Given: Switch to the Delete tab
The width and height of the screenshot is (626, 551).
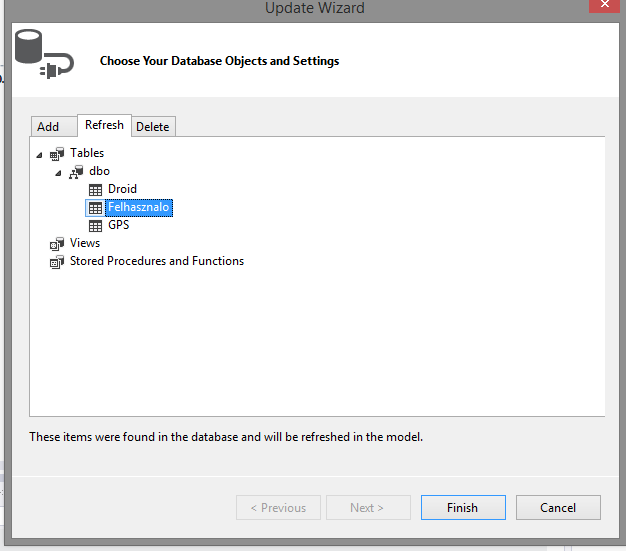Looking at the screenshot, I should point(153,127).
